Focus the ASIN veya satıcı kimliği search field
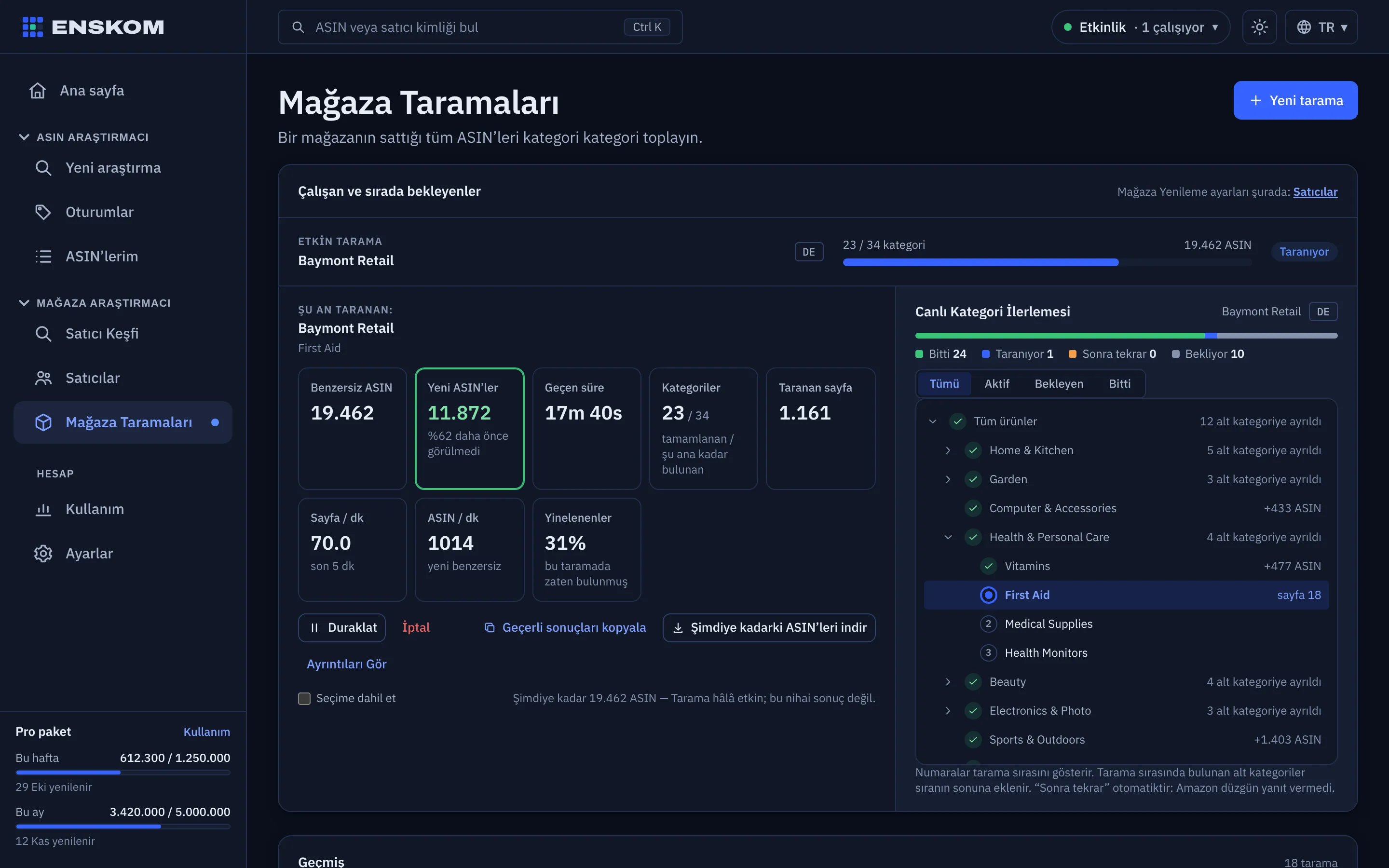The width and height of the screenshot is (1389, 868). click(x=480, y=27)
